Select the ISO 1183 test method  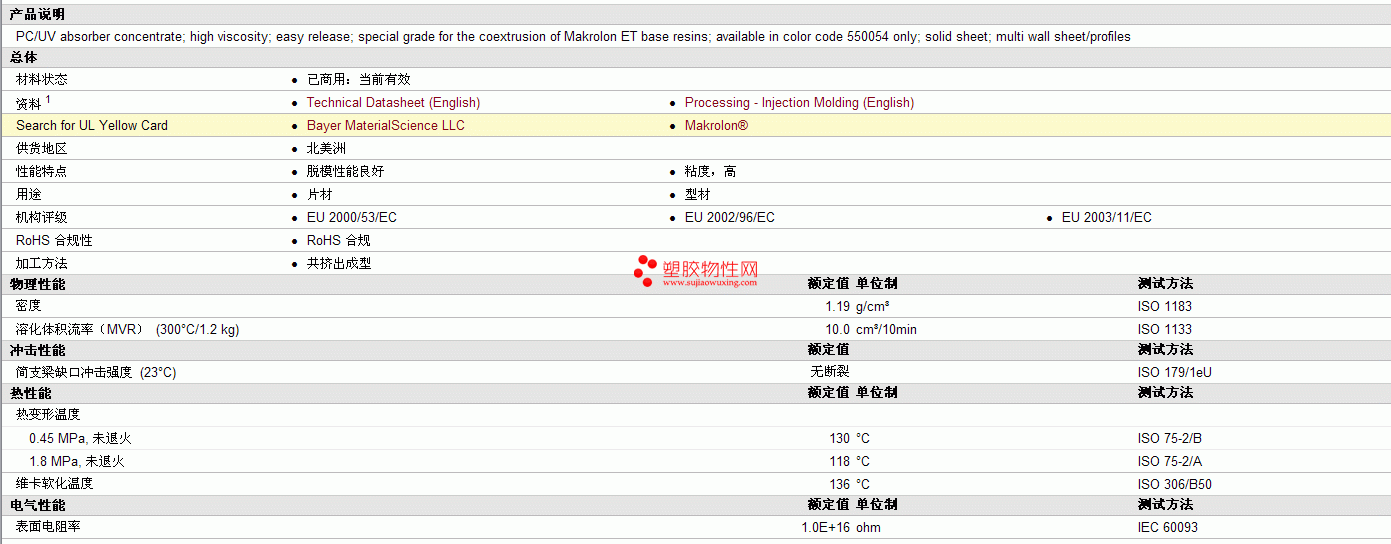pyautogui.click(x=1165, y=306)
